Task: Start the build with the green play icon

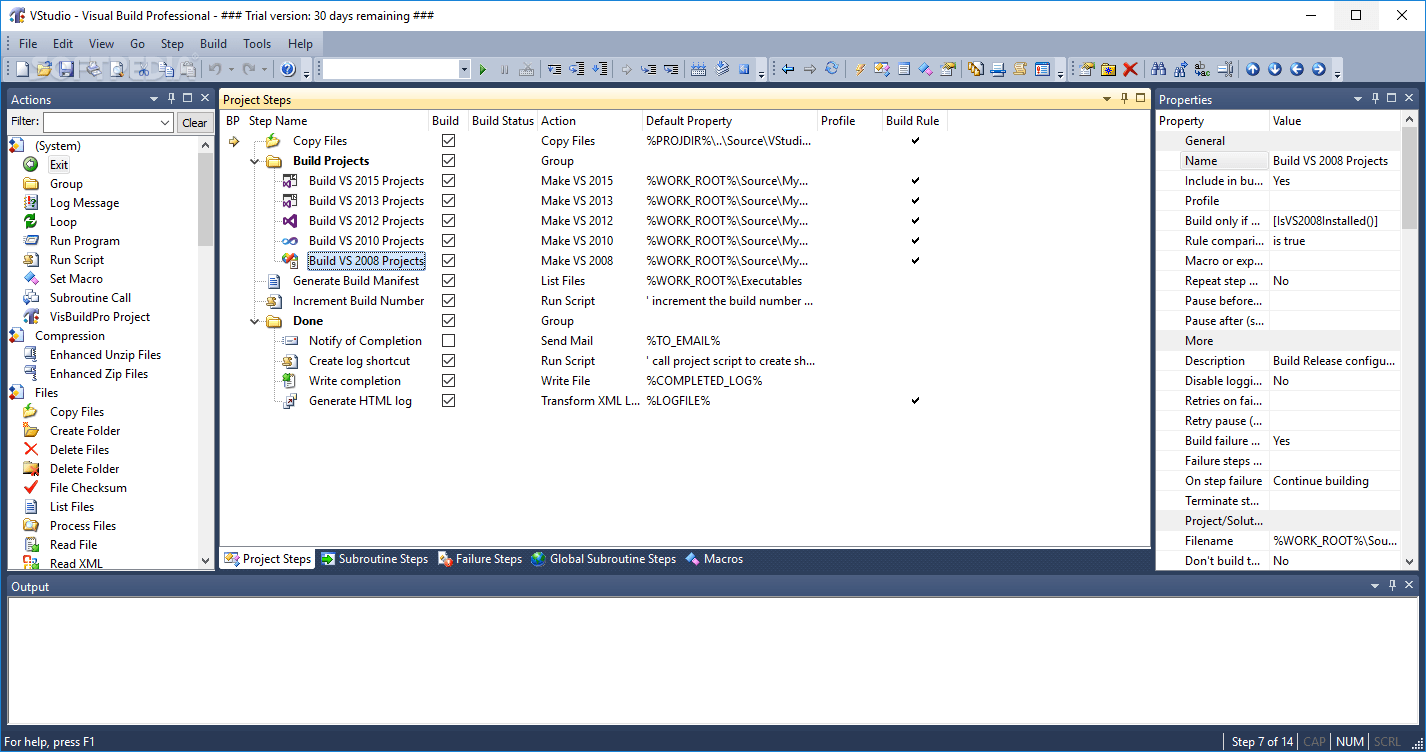Action: (x=483, y=69)
